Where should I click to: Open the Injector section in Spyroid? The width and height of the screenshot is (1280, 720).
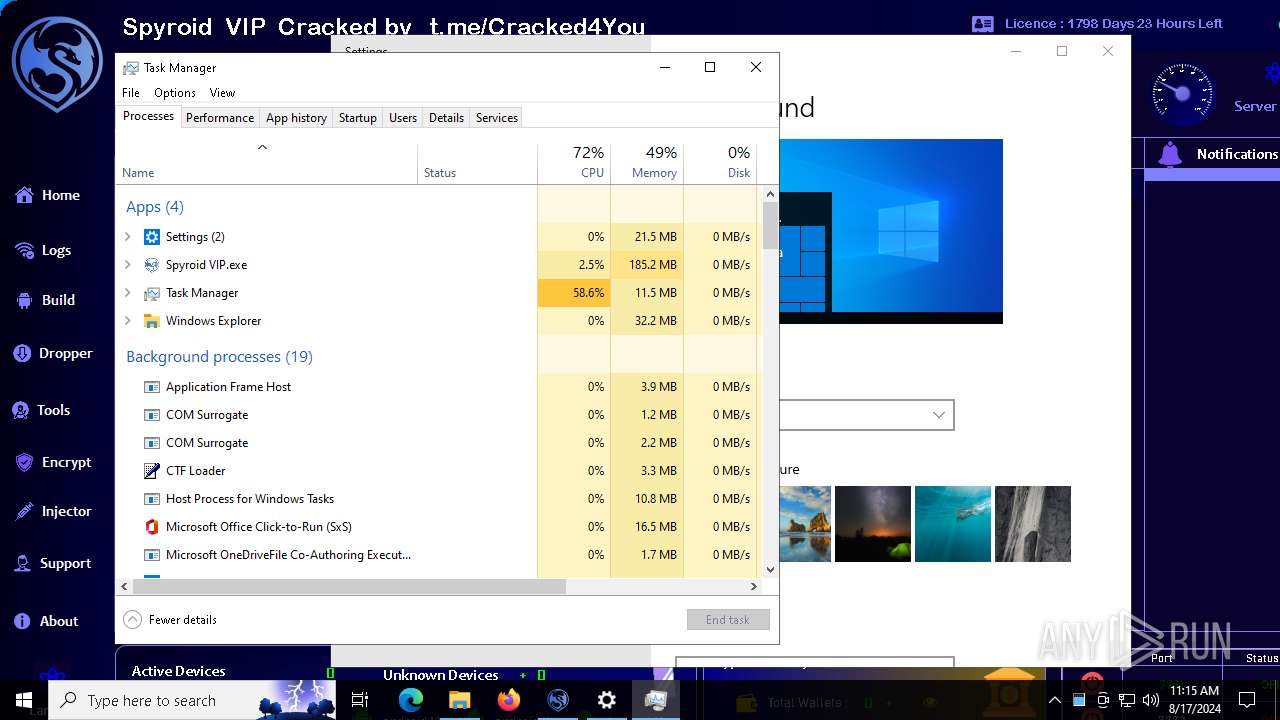coord(53,511)
